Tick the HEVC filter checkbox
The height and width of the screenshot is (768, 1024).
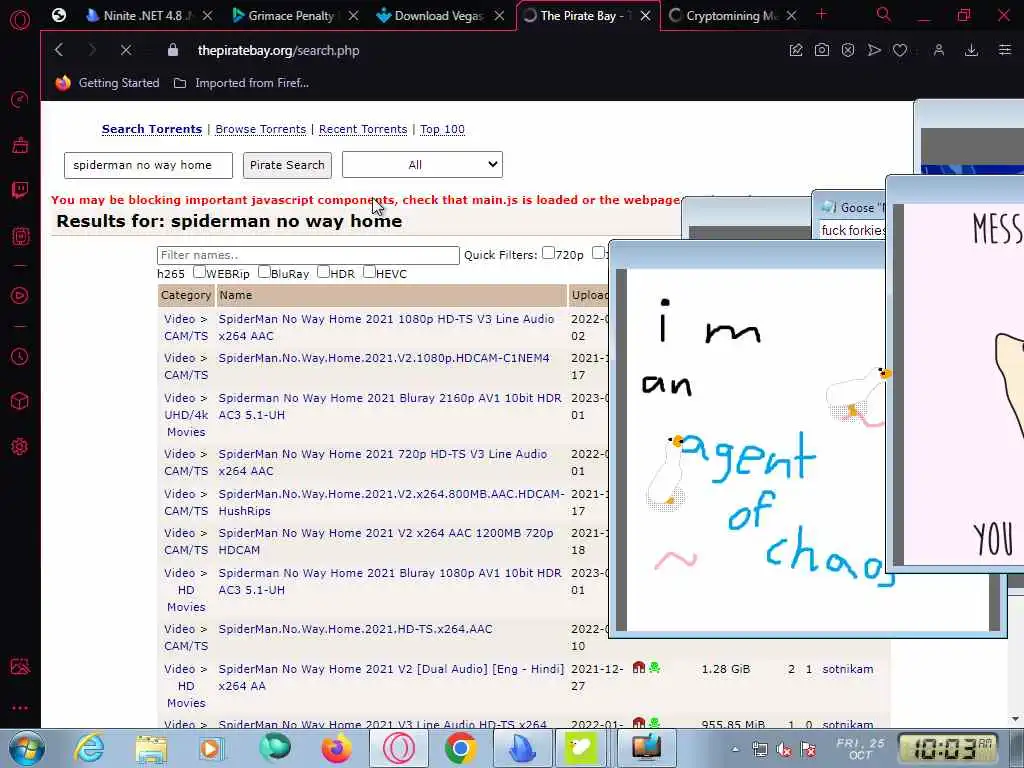(x=369, y=272)
